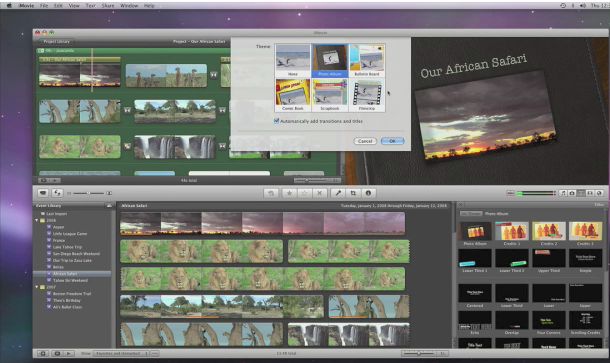Open the Show favorites and unmarked dropdown
Viewport: 610px width, 363px height.
[x=121, y=353]
